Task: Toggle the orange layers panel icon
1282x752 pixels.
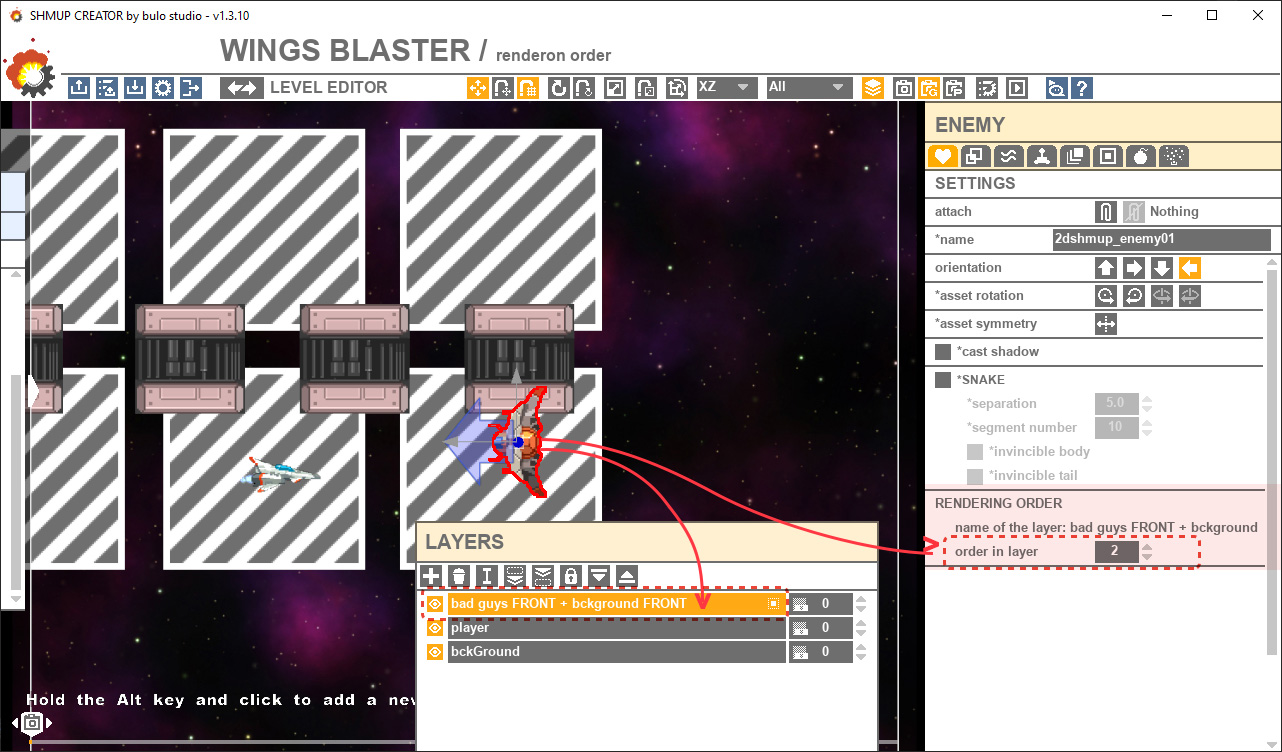Action: pyautogui.click(x=873, y=88)
